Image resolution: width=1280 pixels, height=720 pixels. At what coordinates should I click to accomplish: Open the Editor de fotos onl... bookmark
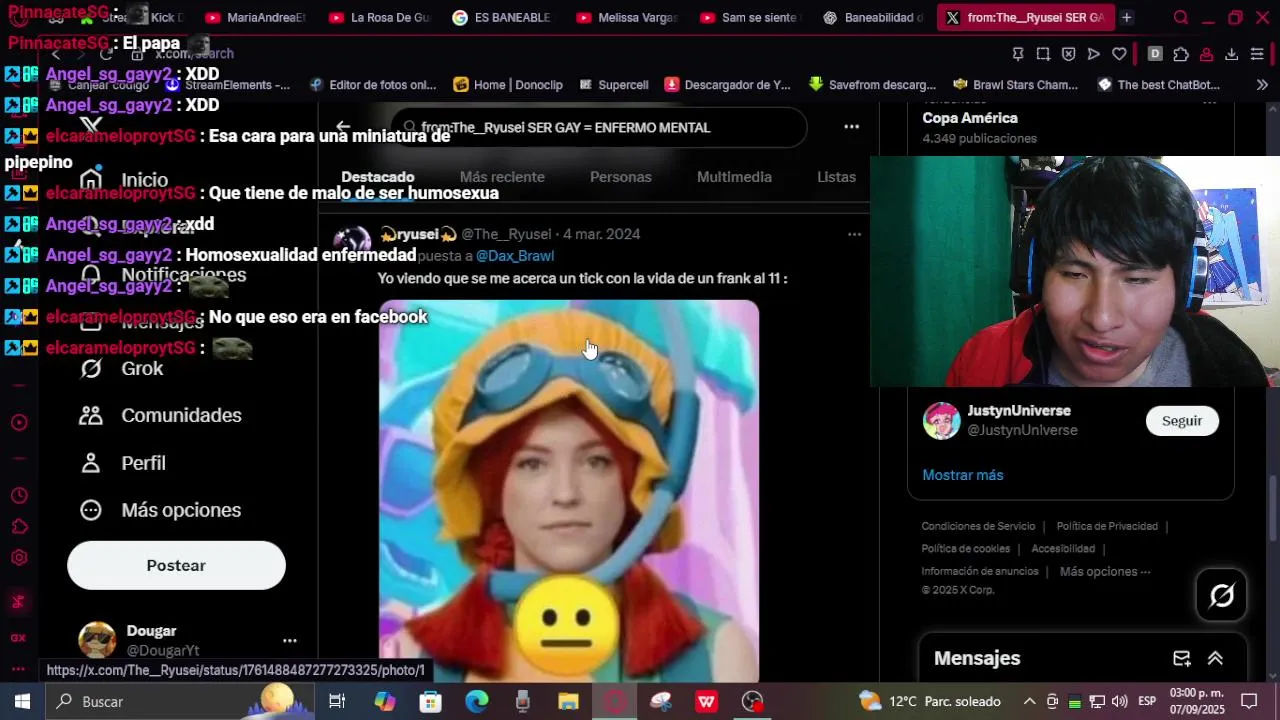coord(373,85)
